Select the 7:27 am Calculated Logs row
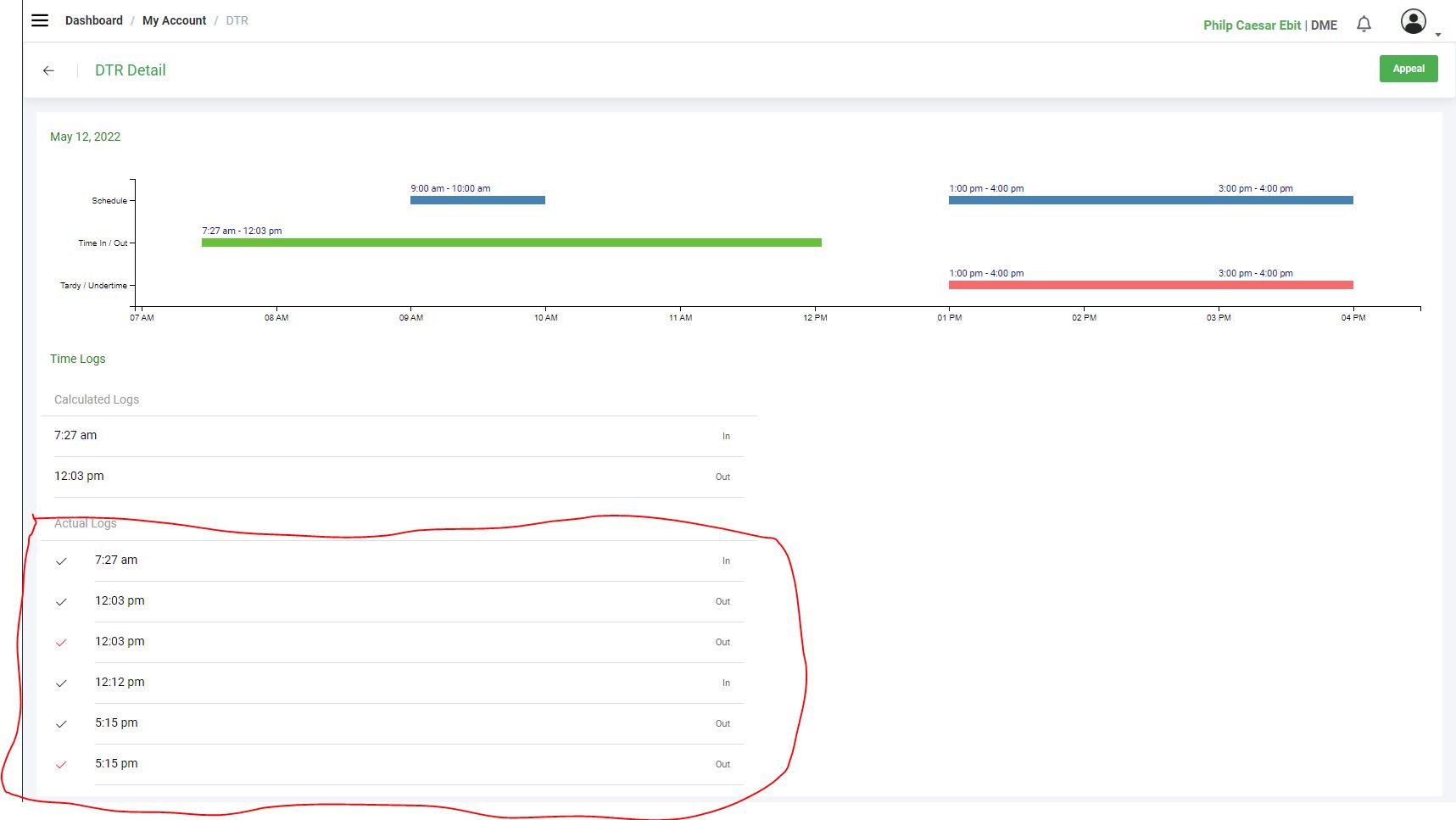Image resolution: width=1456 pixels, height=820 pixels. (x=392, y=436)
